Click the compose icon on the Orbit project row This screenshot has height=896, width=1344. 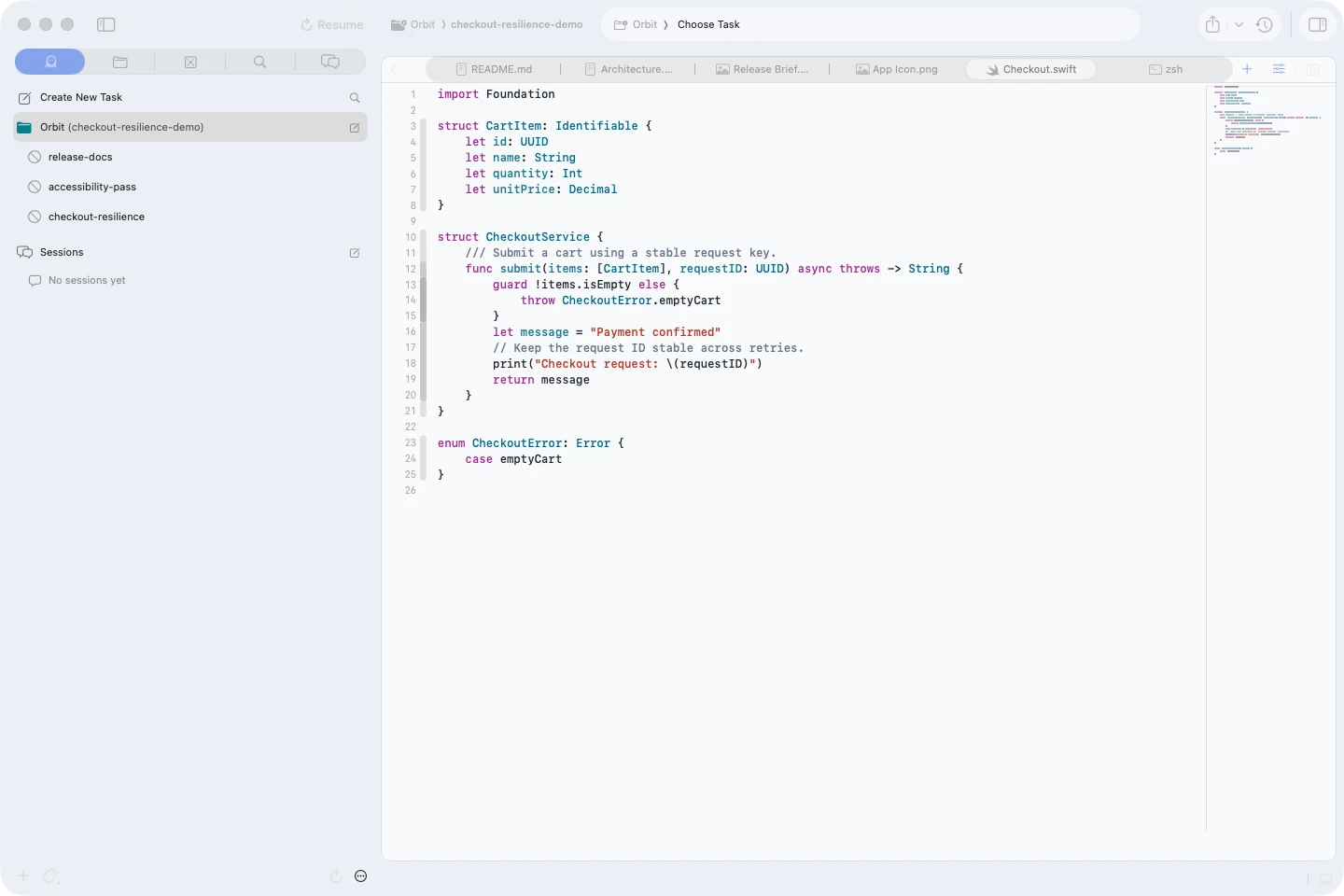[x=355, y=127]
